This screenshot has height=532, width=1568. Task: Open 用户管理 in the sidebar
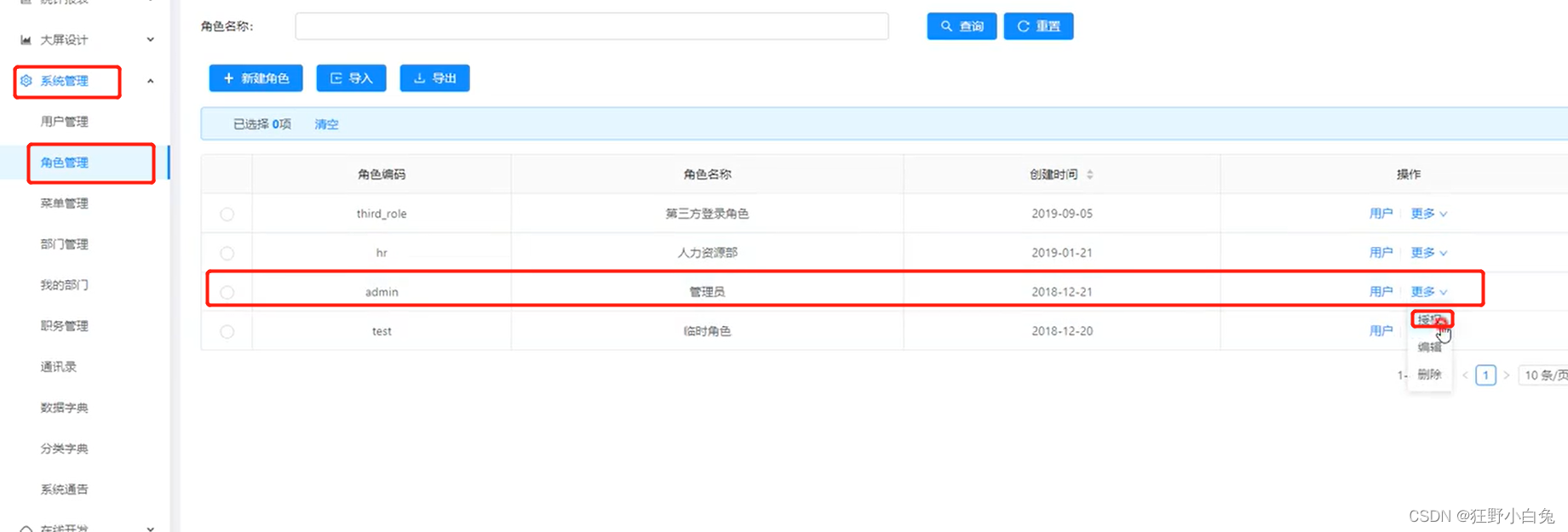[x=65, y=122]
